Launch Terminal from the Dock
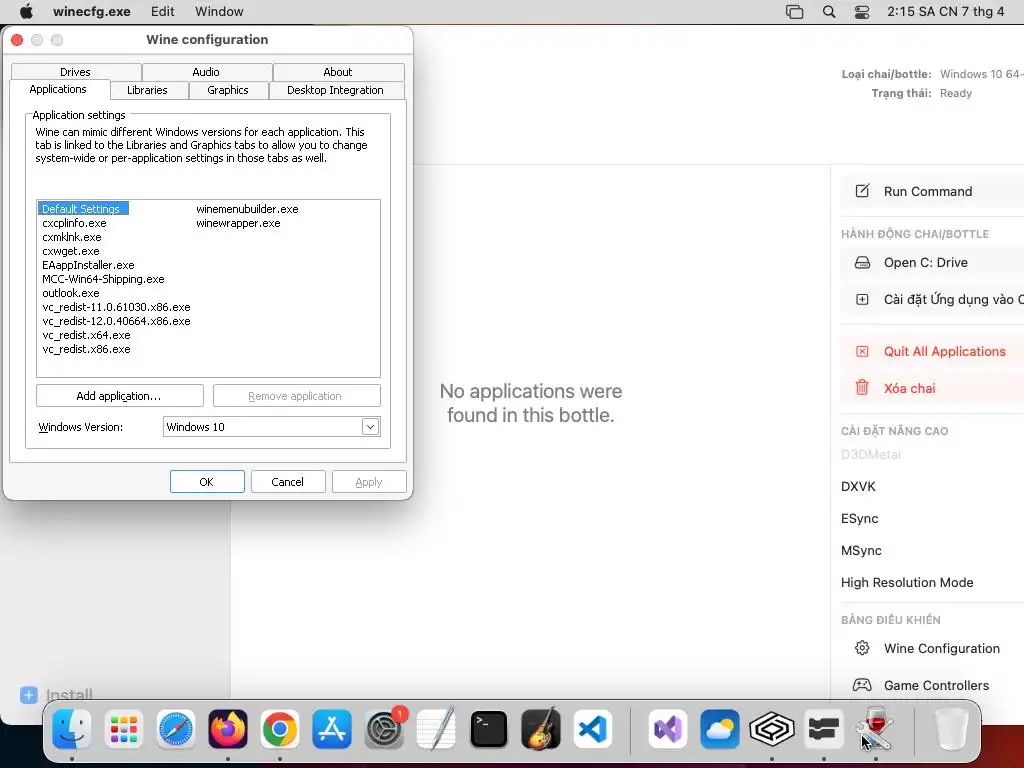 (x=488, y=729)
